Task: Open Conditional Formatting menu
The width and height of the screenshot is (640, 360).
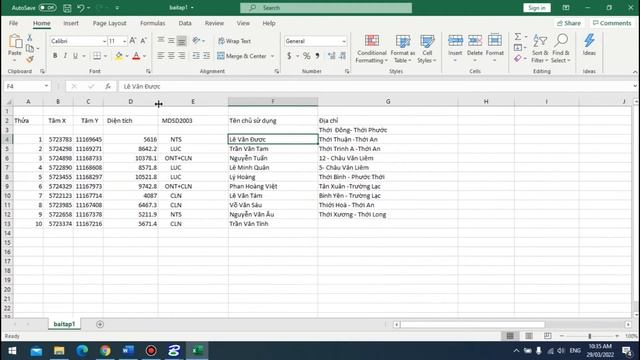Action: pyautogui.click(x=371, y=49)
